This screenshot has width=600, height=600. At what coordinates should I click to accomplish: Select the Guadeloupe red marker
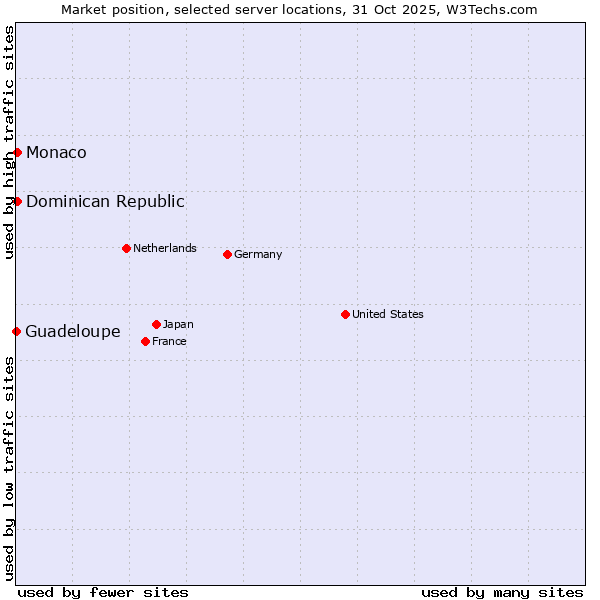coord(17,331)
